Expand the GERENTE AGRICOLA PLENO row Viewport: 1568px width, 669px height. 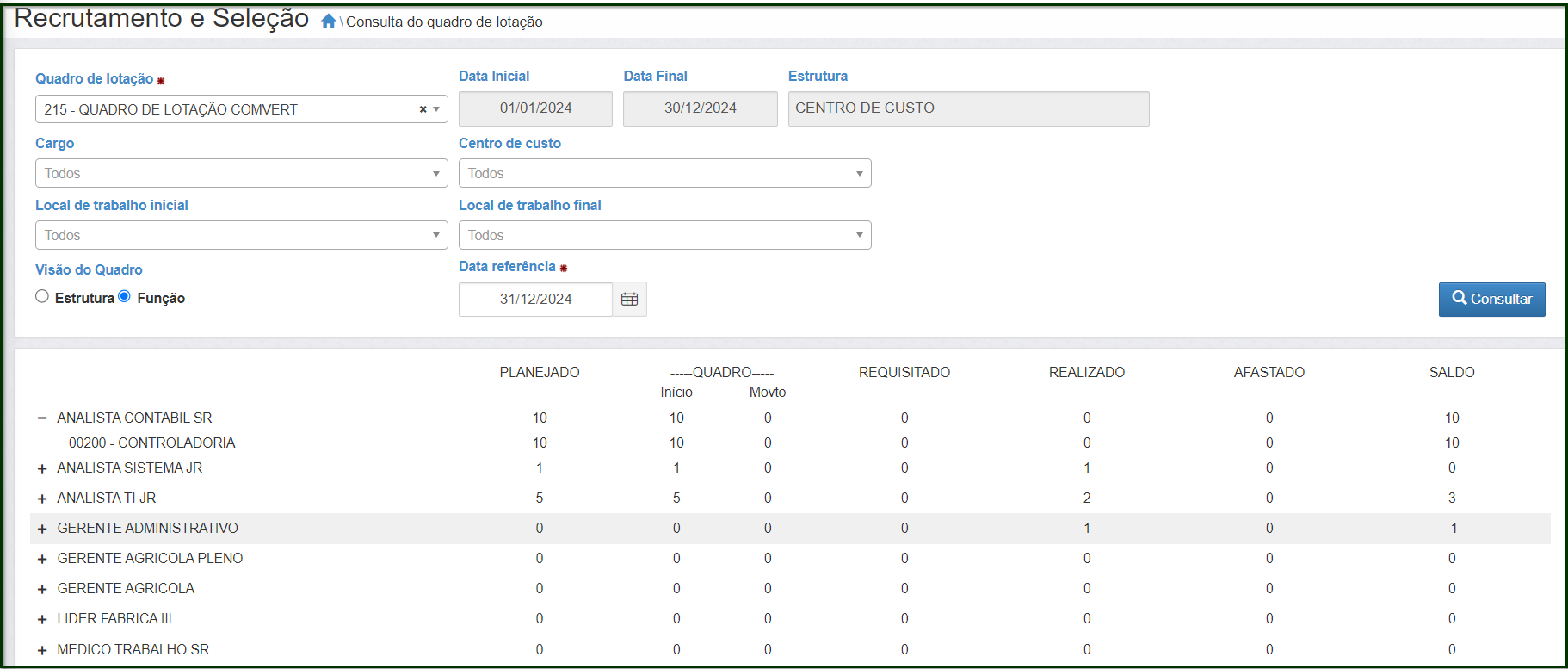point(42,559)
